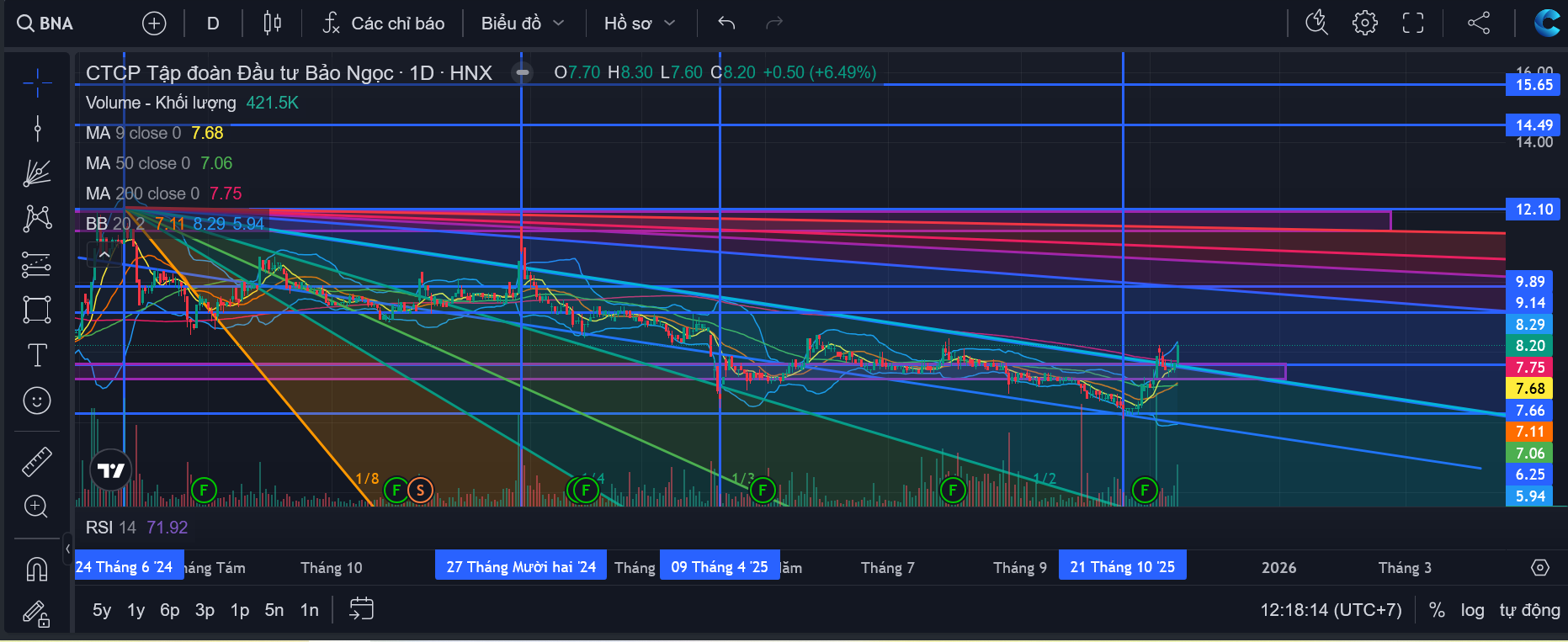Select the 6p time range
The image size is (1568, 642).
pos(170,610)
